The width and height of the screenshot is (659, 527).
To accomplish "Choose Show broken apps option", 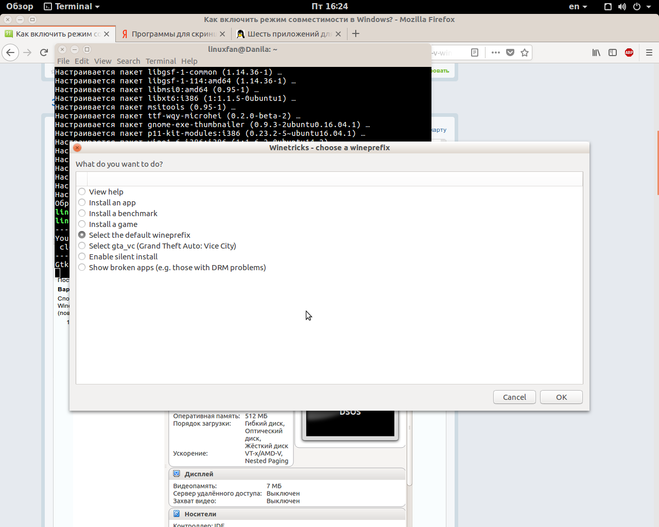I will (x=172, y=268).
